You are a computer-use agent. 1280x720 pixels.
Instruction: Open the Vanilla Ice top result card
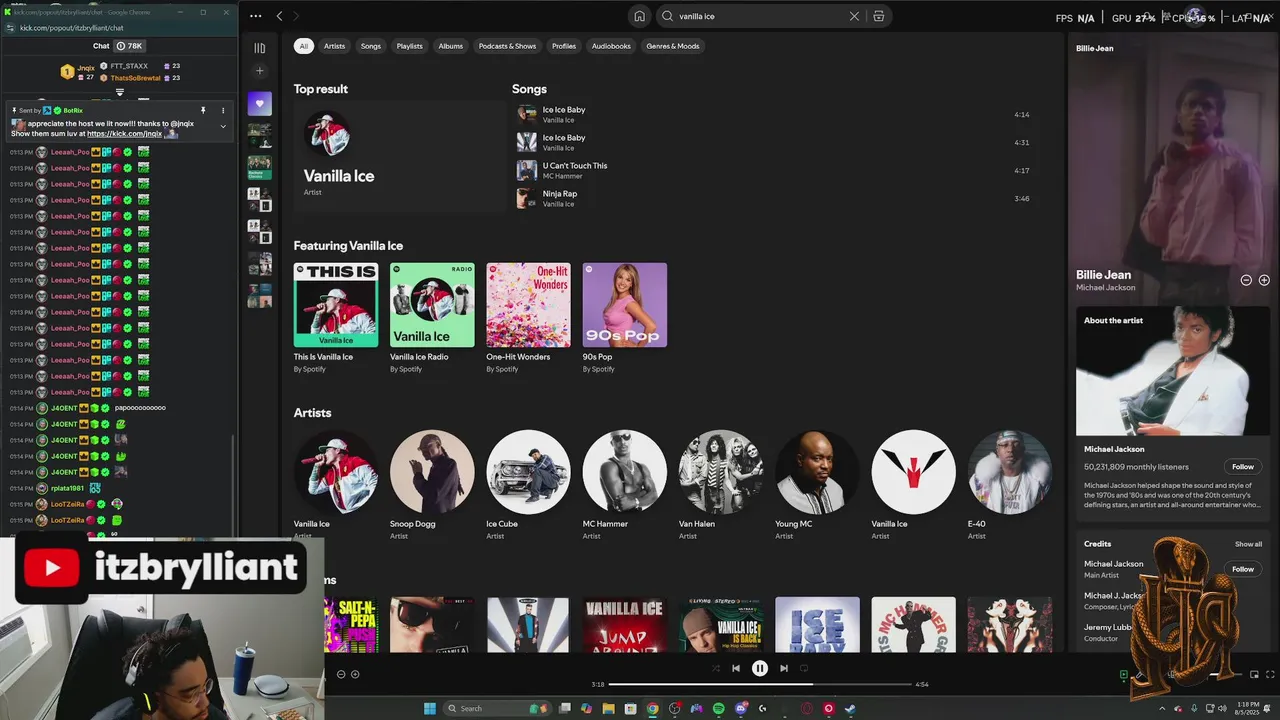[x=399, y=155]
